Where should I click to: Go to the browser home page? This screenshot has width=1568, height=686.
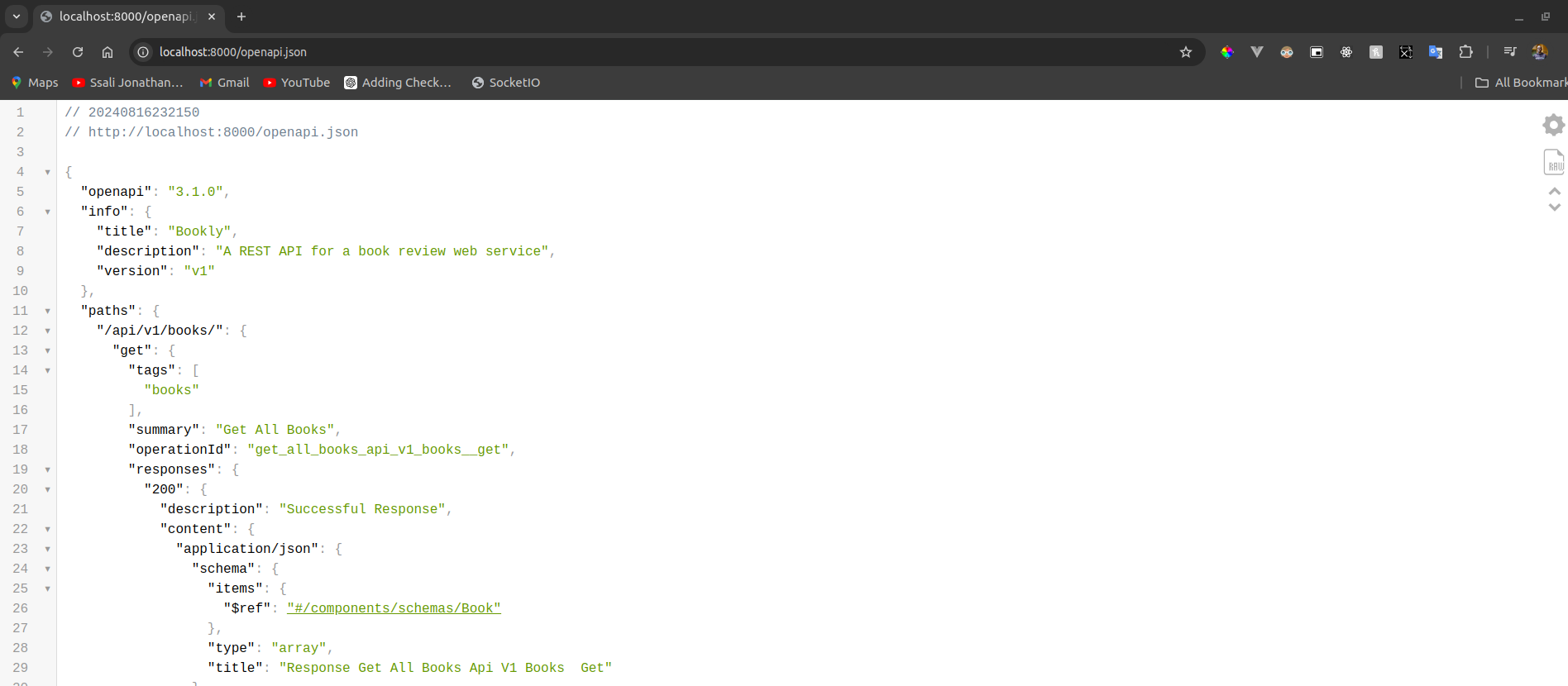pyautogui.click(x=108, y=52)
